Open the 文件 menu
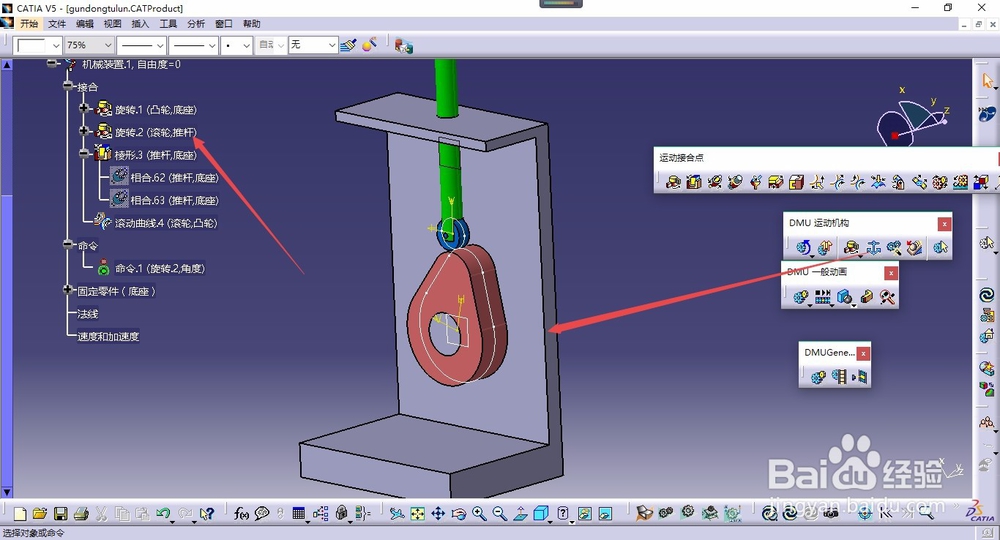Screen dimensions: 1000x540 pos(57,24)
